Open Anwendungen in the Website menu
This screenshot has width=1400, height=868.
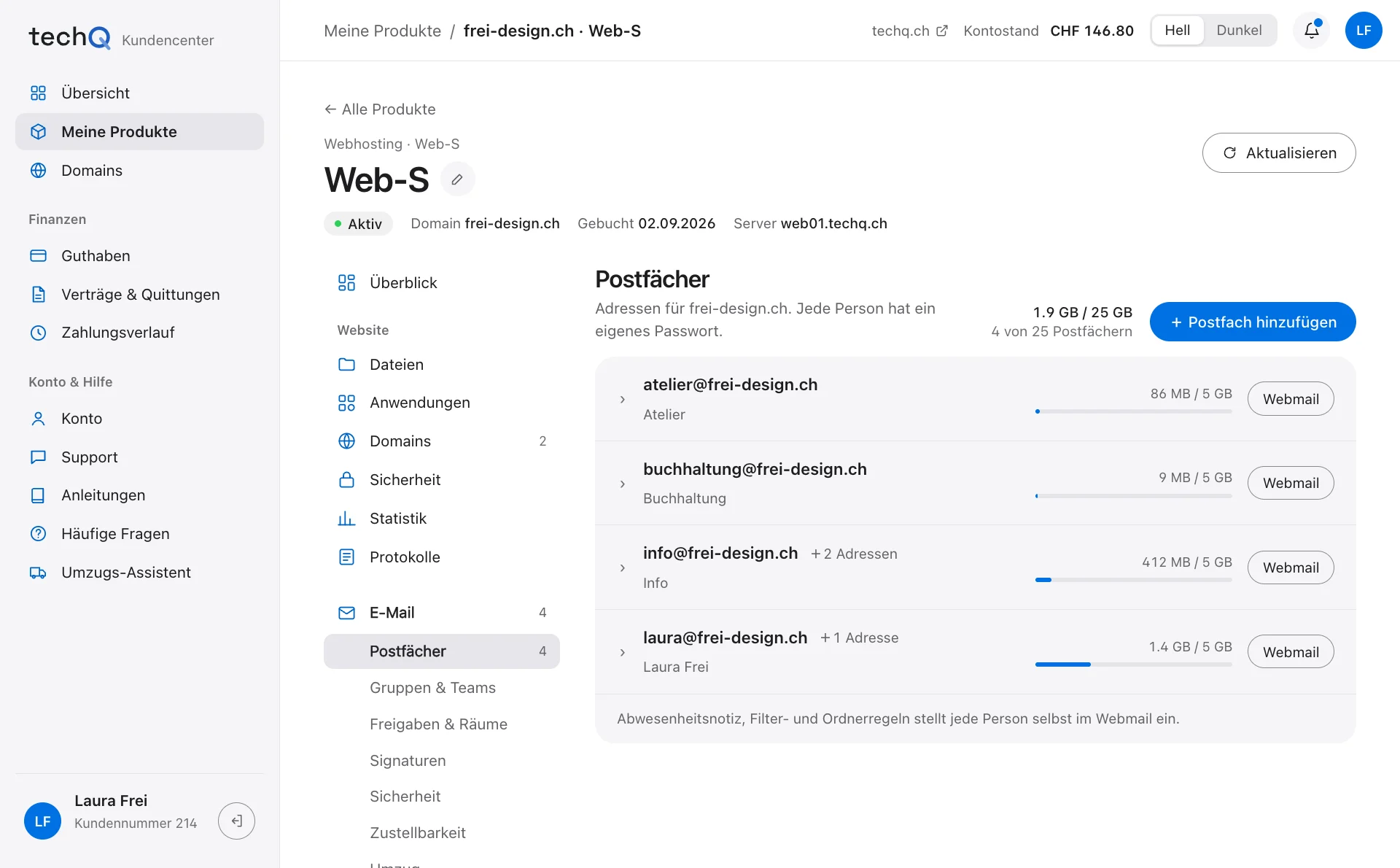coord(442,403)
